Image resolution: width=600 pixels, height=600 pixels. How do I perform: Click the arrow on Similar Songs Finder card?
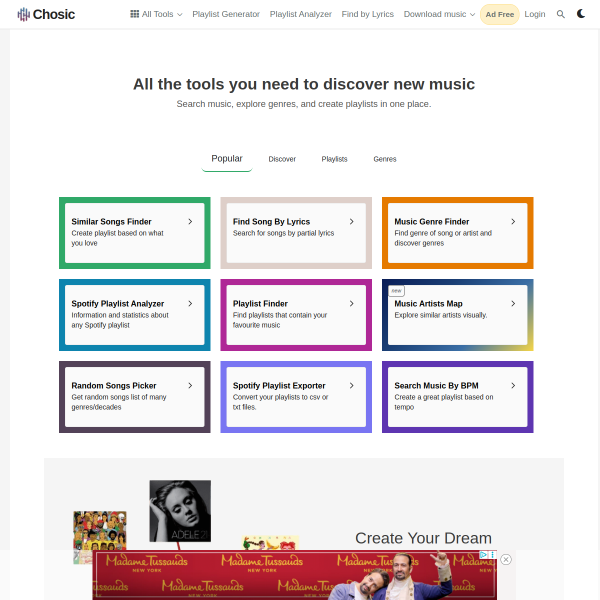(190, 222)
